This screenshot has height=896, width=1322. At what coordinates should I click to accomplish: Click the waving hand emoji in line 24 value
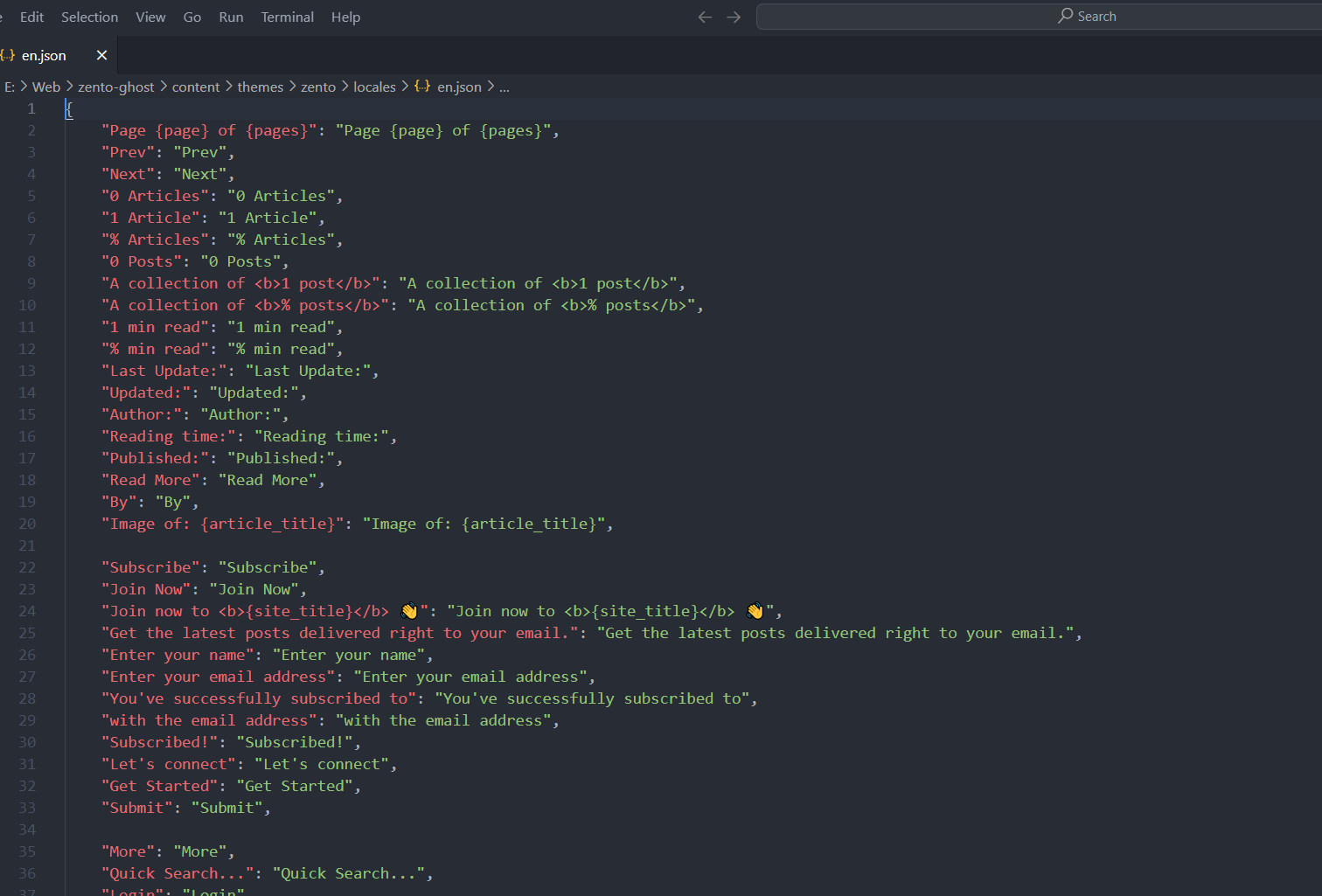click(755, 611)
